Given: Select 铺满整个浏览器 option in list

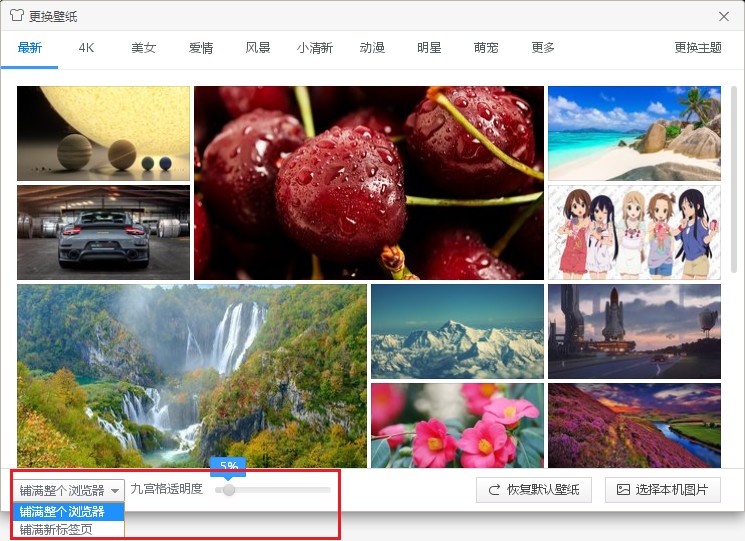Looking at the screenshot, I should (x=69, y=512).
